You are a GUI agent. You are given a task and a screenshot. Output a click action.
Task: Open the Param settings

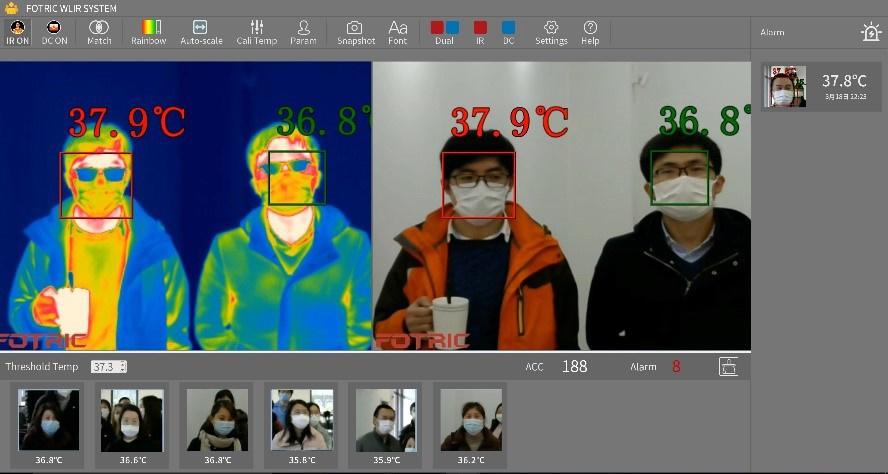pyautogui.click(x=303, y=32)
